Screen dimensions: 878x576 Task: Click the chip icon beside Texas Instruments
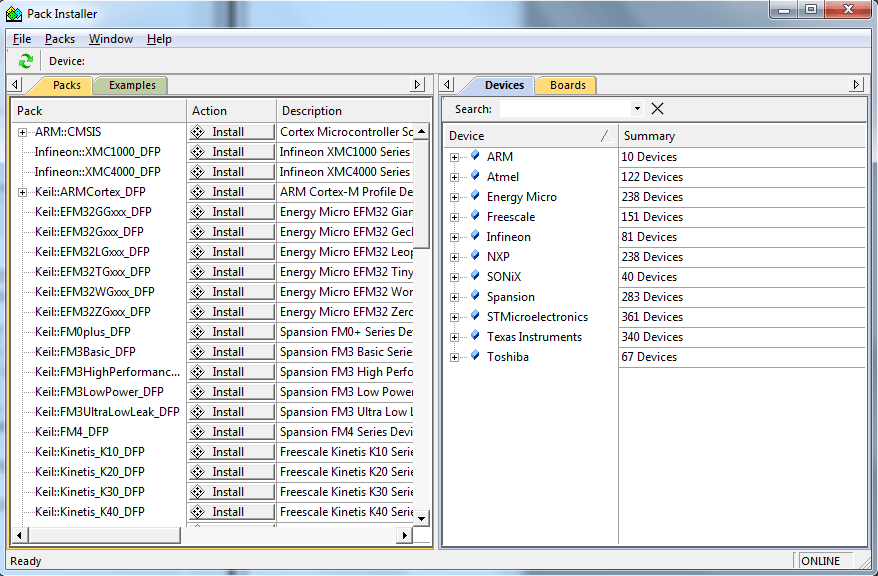[475, 336]
